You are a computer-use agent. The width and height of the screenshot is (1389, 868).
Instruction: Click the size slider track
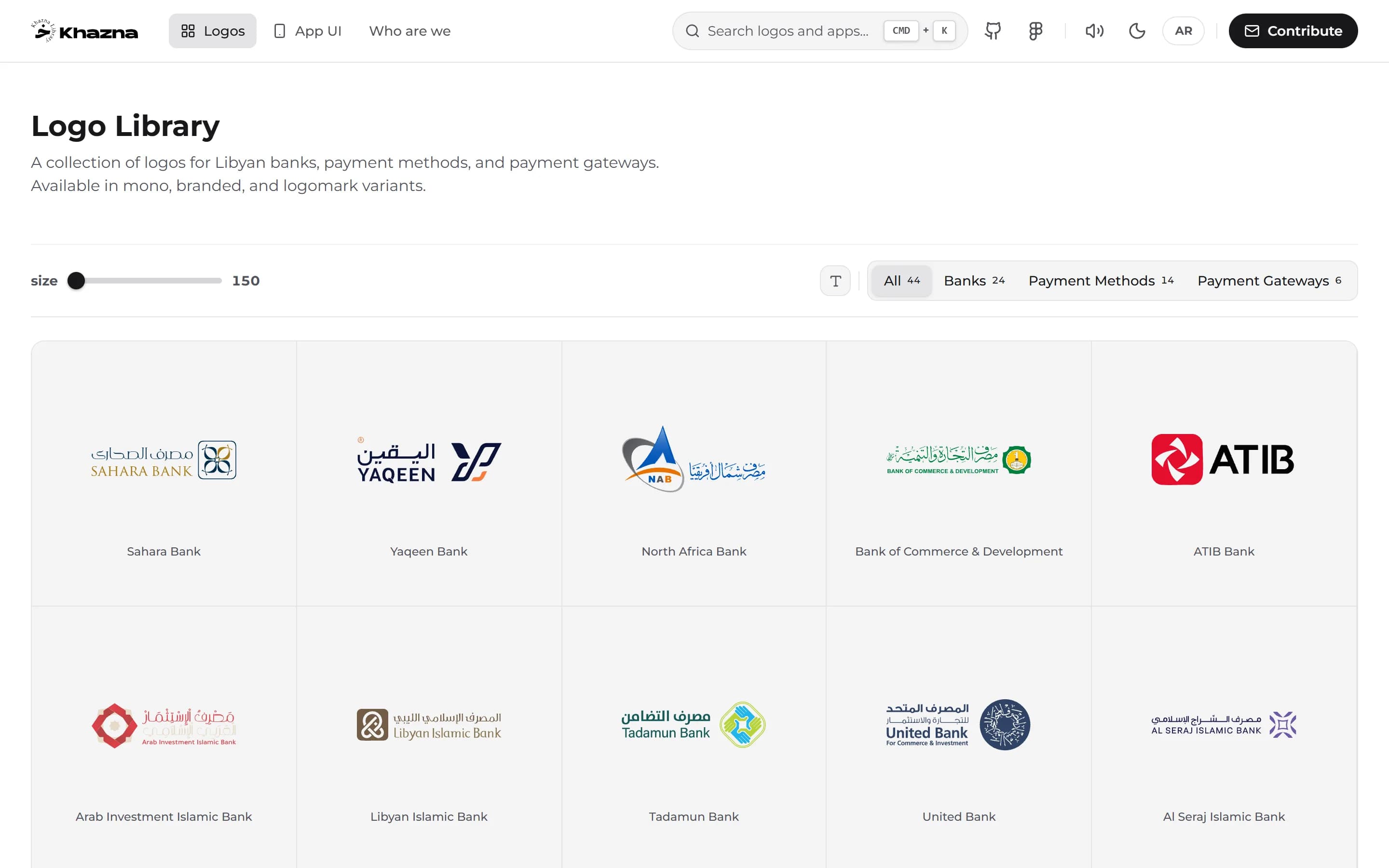point(145,281)
